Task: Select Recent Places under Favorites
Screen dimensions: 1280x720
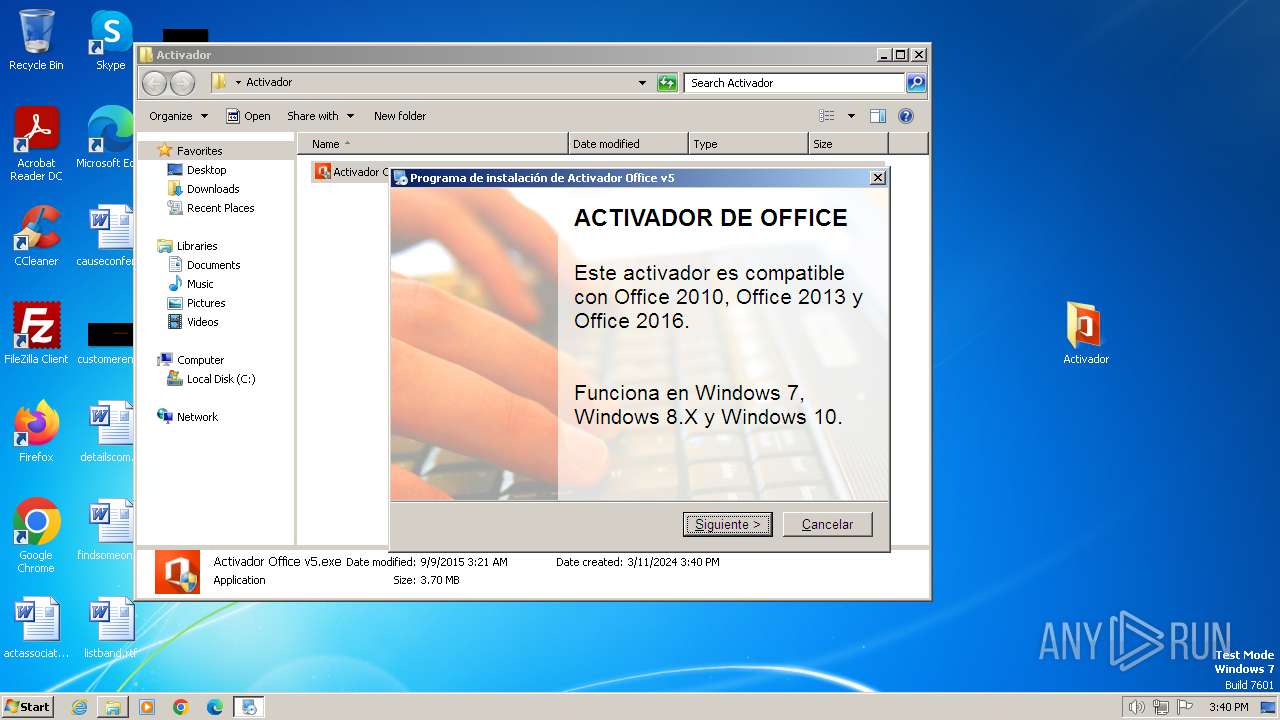Action: tap(220, 208)
